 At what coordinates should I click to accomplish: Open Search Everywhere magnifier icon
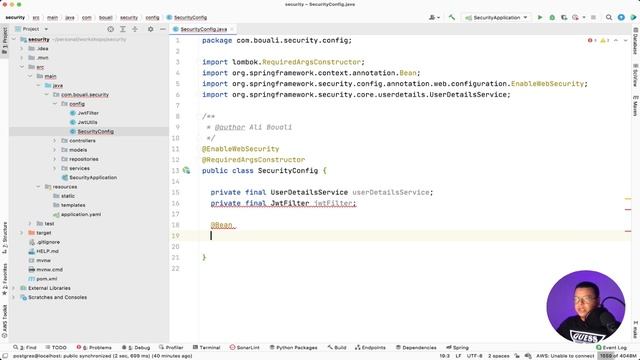coord(609,18)
